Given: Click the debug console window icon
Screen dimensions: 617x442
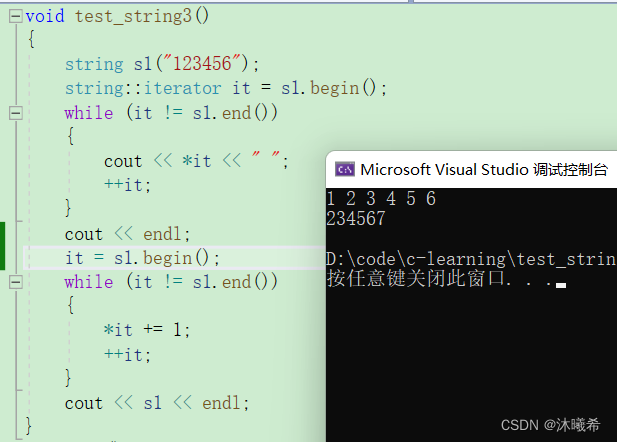Looking at the screenshot, I should [345, 170].
